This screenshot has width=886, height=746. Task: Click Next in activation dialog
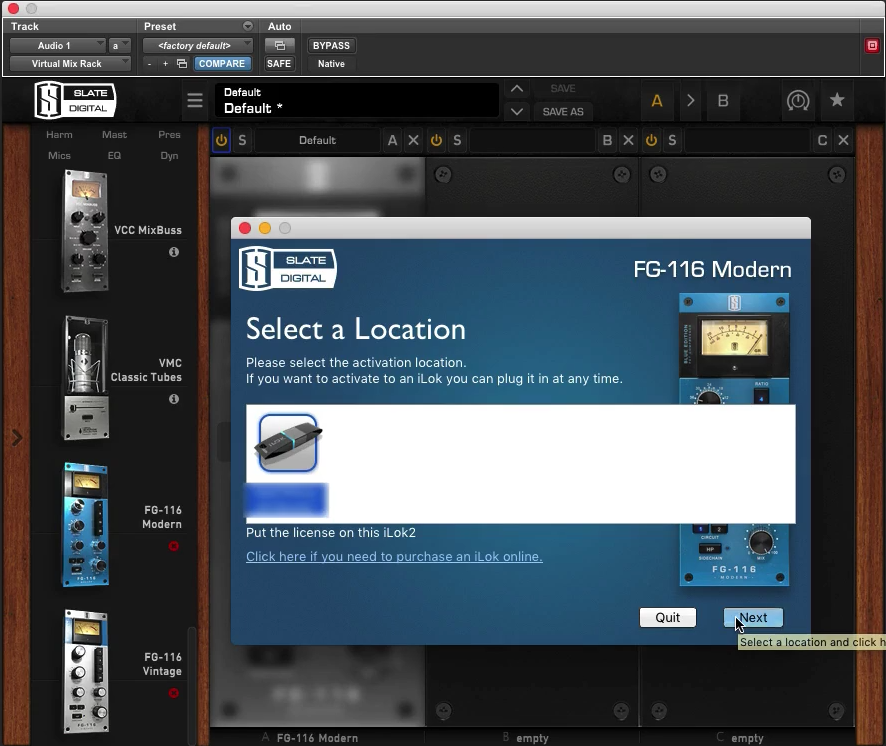click(753, 618)
